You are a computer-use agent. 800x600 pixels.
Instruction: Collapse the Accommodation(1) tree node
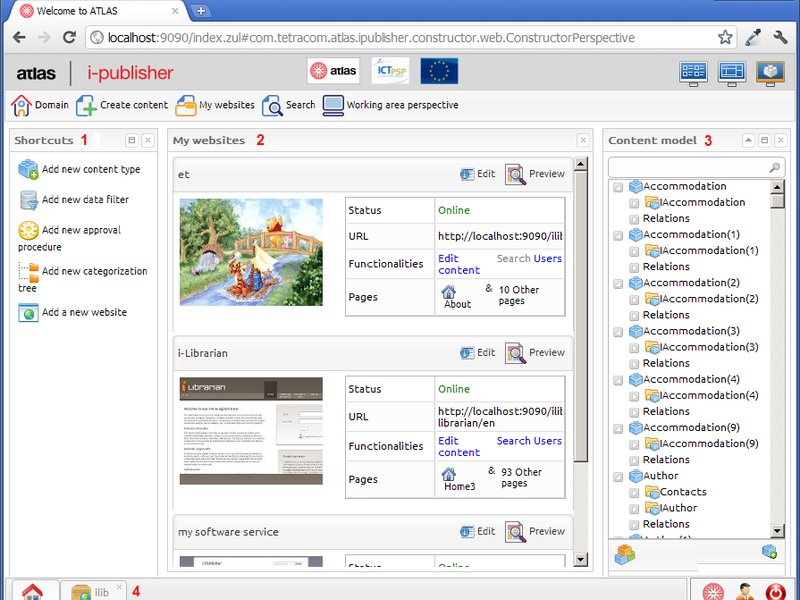618,236
